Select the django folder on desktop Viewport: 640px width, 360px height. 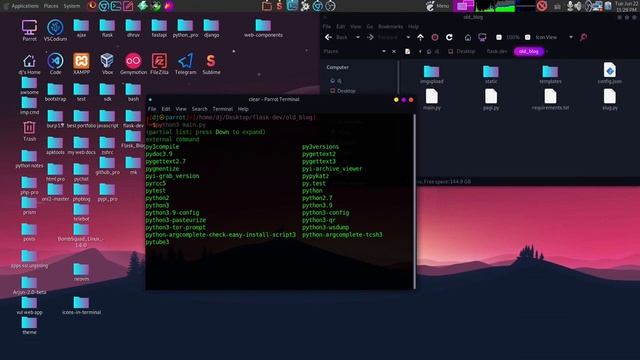[211, 28]
